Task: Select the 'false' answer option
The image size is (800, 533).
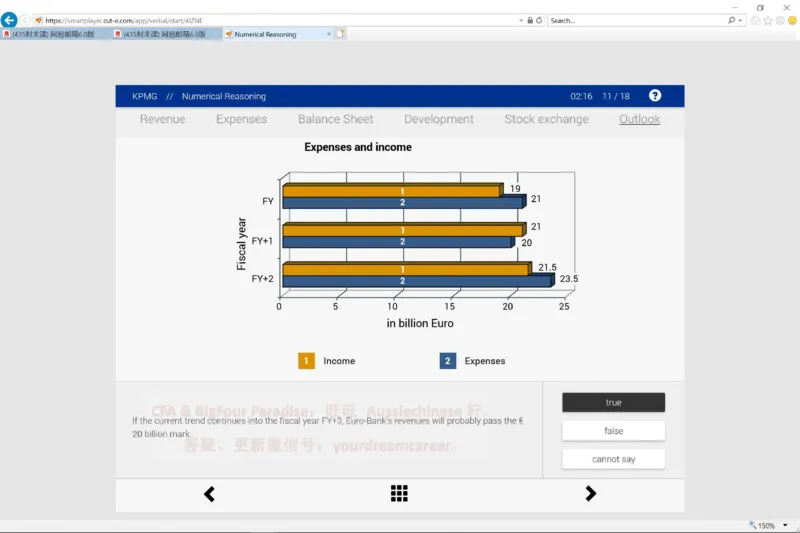Action: point(613,431)
